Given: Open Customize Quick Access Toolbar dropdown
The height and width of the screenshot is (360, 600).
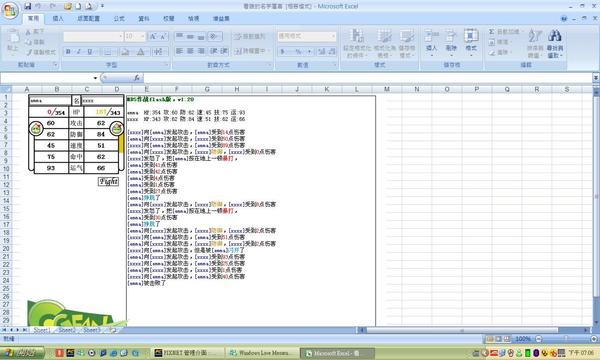Looking at the screenshot, I should click(x=102, y=6).
